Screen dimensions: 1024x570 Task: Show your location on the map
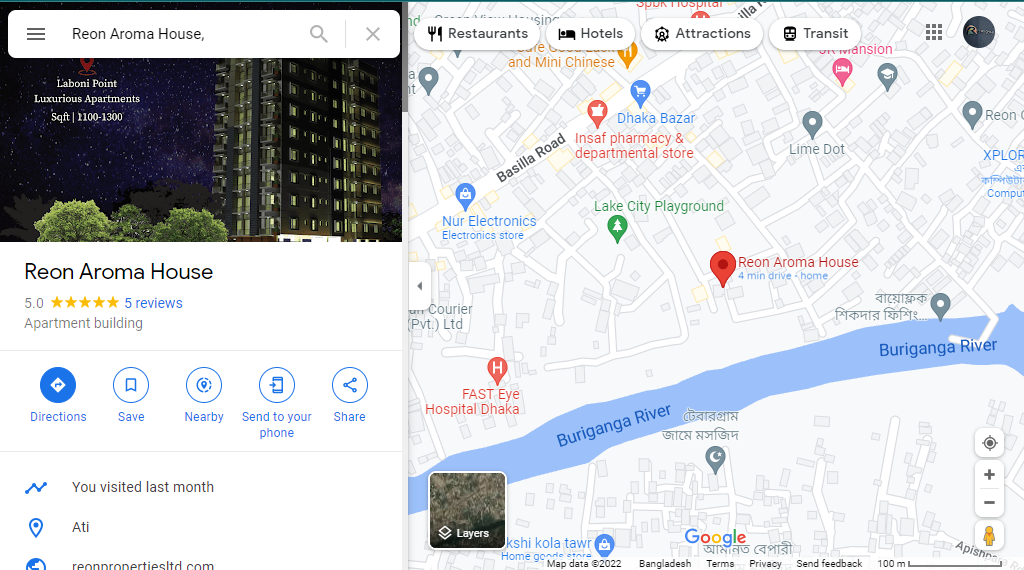pos(989,443)
